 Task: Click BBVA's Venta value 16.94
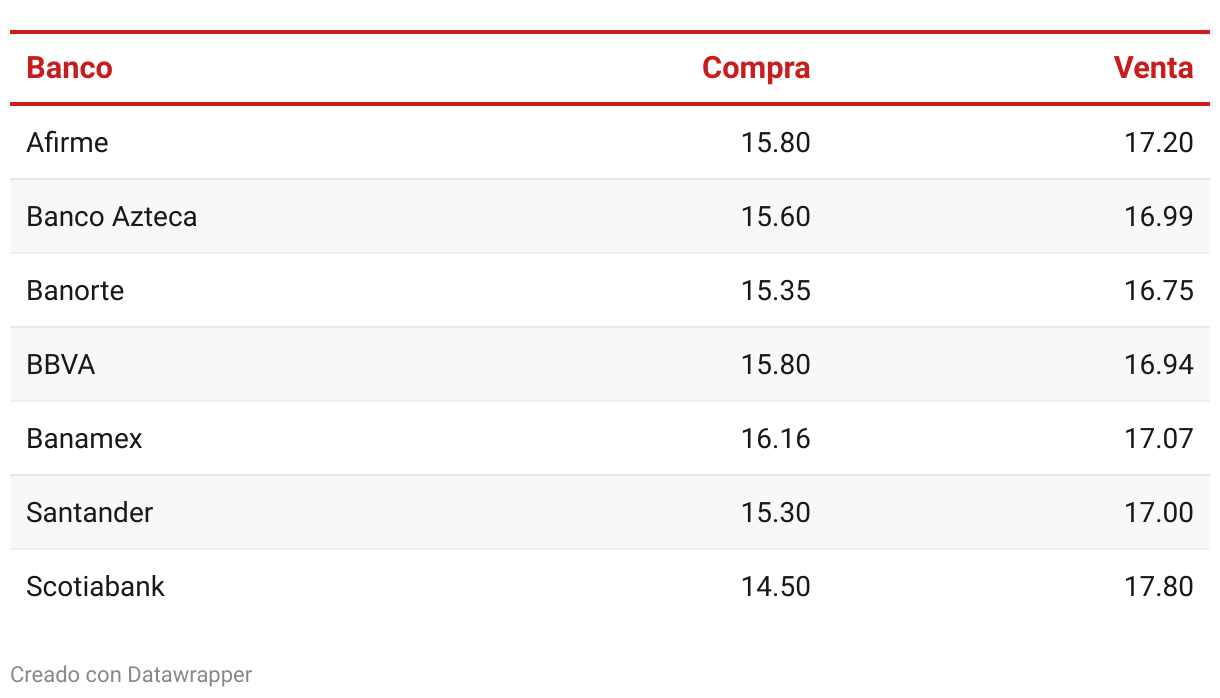point(1159,364)
